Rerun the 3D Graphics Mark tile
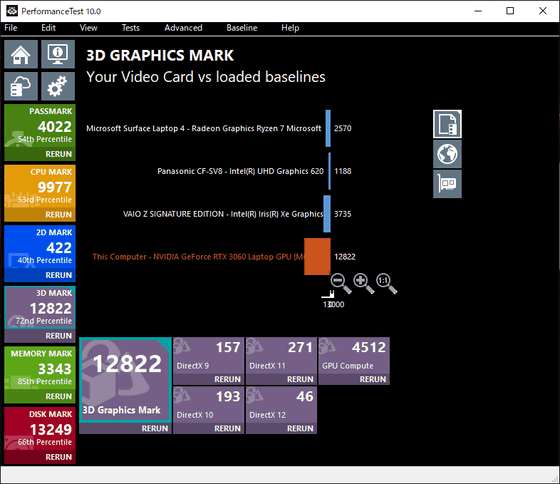560x484 pixels. pos(155,428)
